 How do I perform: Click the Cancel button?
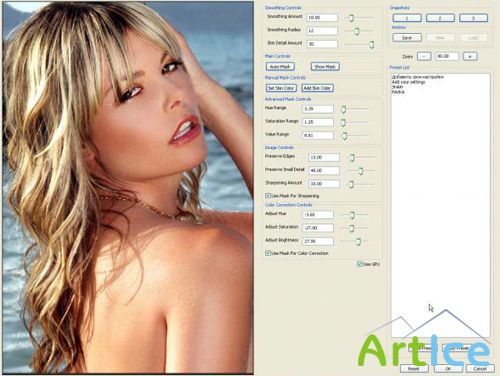480,369
